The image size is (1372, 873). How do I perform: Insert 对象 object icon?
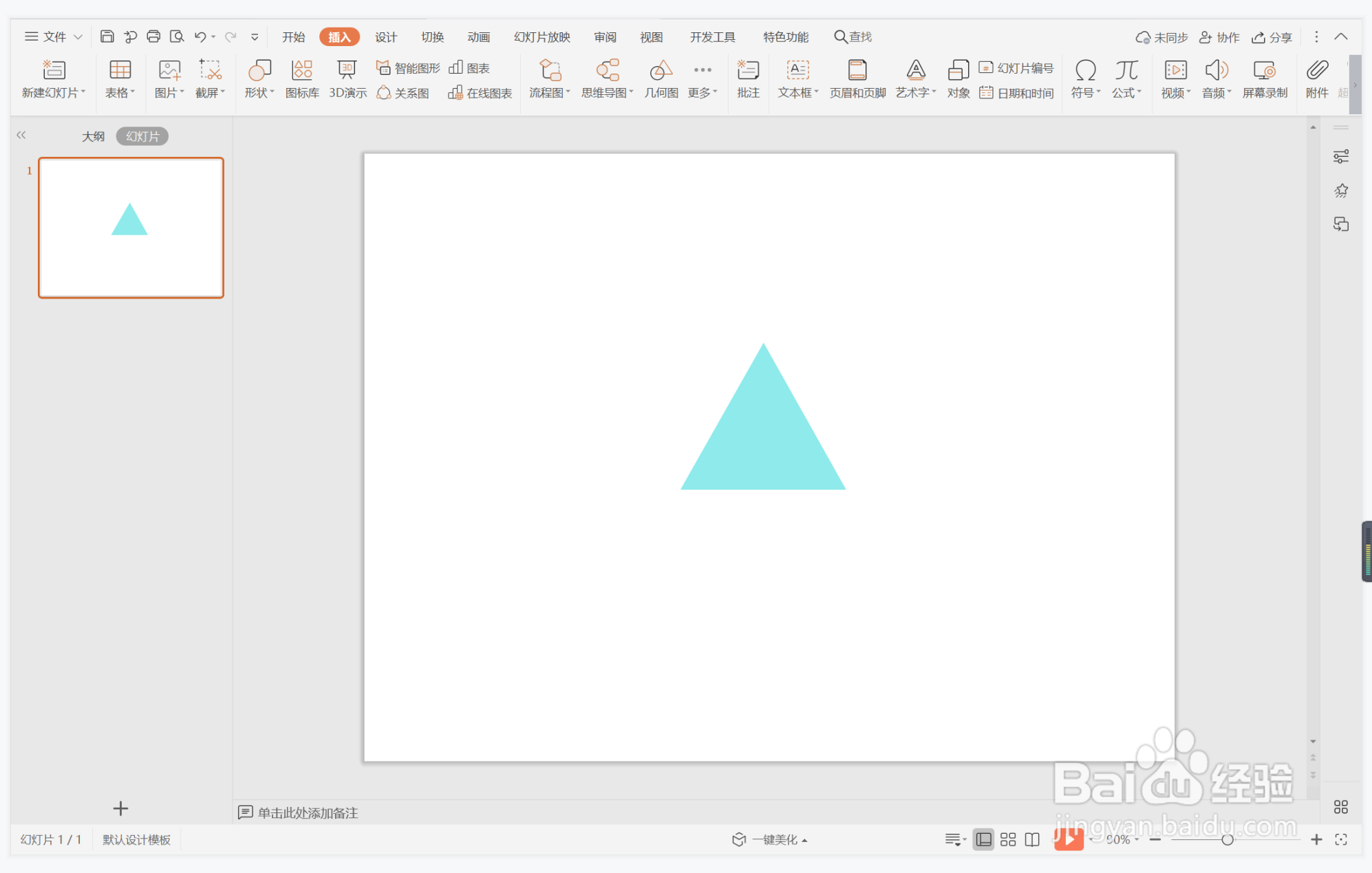point(958,79)
